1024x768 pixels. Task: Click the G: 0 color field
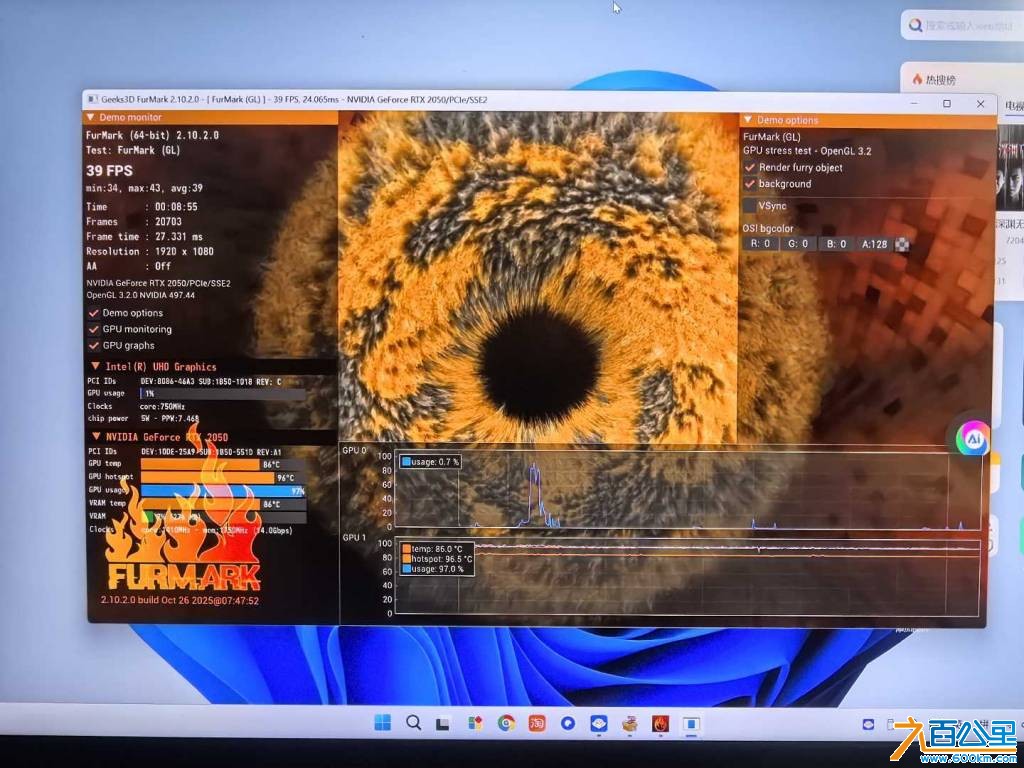(798, 244)
